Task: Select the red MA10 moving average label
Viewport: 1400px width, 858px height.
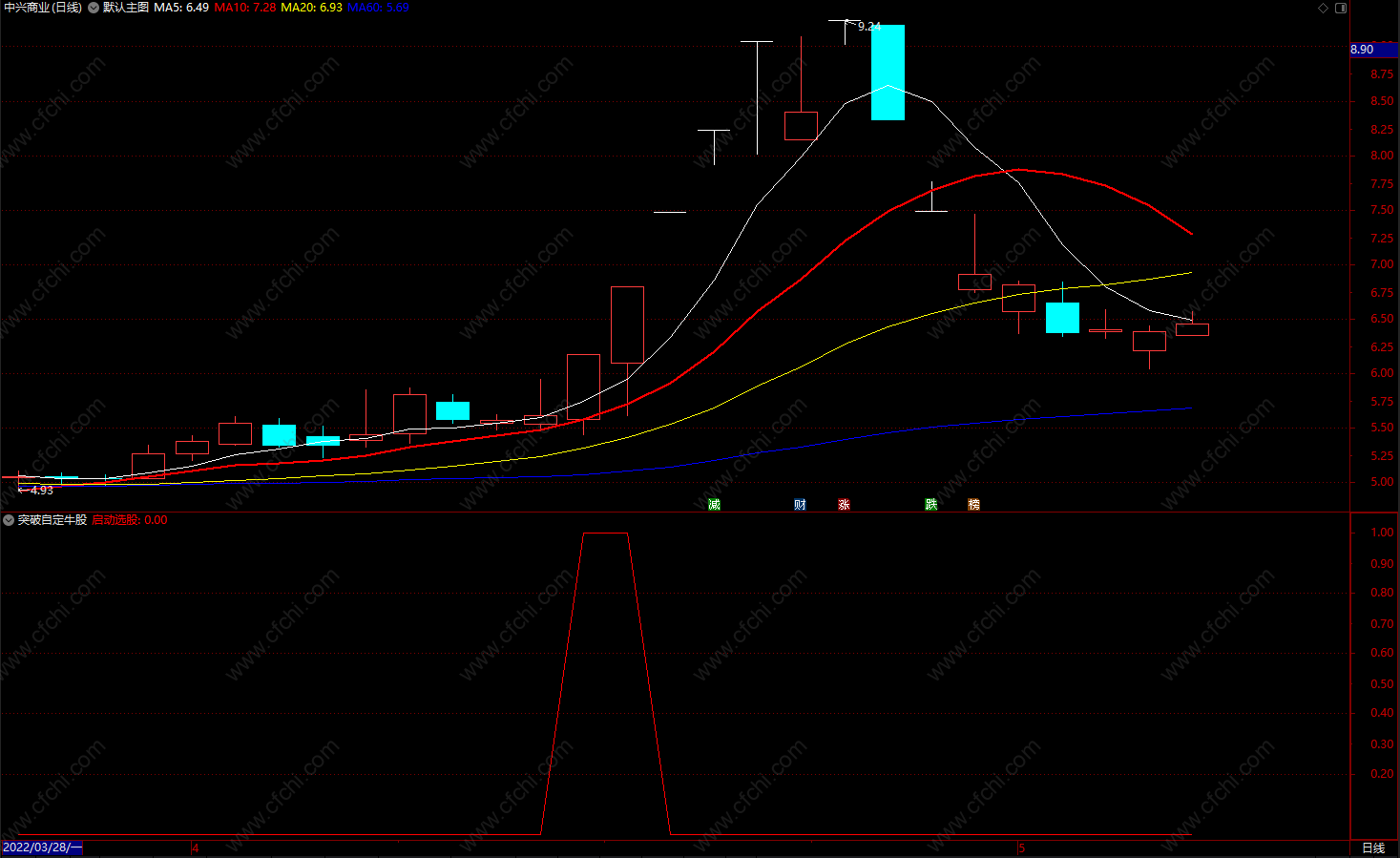Action: pyautogui.click(x=245, y=8)
